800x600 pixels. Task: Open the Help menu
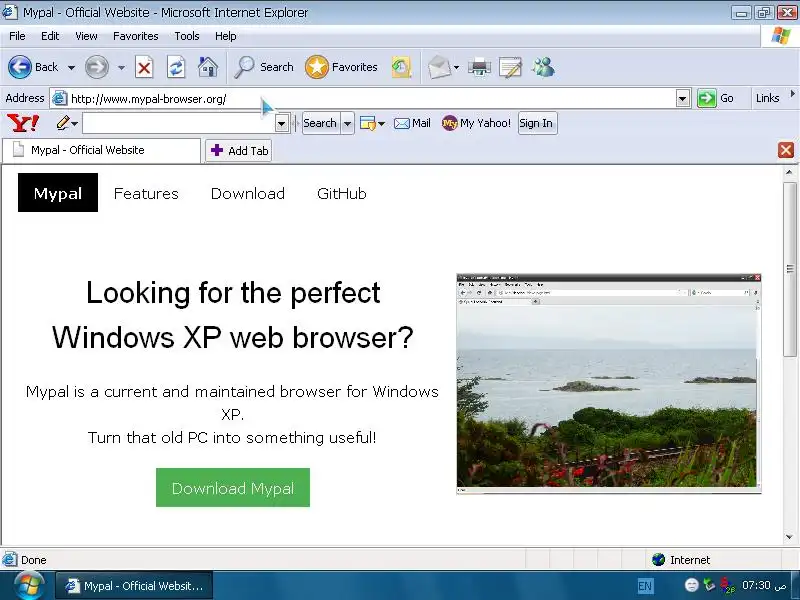click(226, 36)
